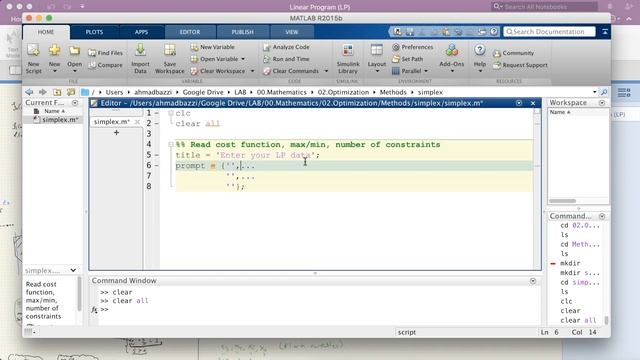
Task: Click the Google Drive path segment
Action: pyautogui.click(x=203, y=92)
